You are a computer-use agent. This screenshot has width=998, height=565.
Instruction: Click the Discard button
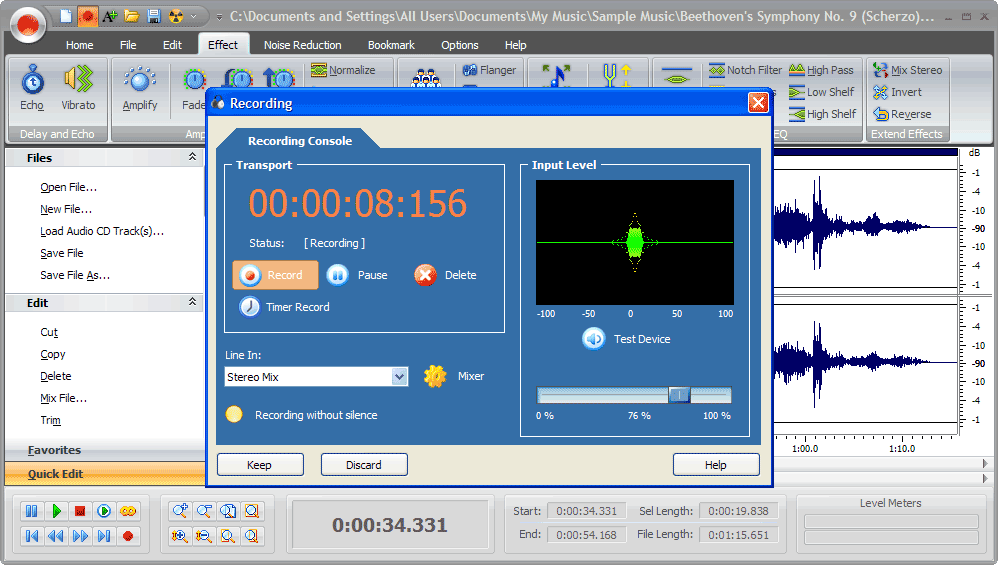[364, 464]
